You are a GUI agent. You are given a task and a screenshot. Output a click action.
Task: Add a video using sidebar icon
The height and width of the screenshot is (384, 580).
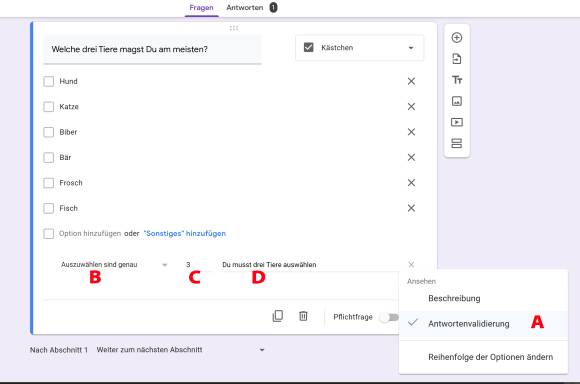point(457,122)
